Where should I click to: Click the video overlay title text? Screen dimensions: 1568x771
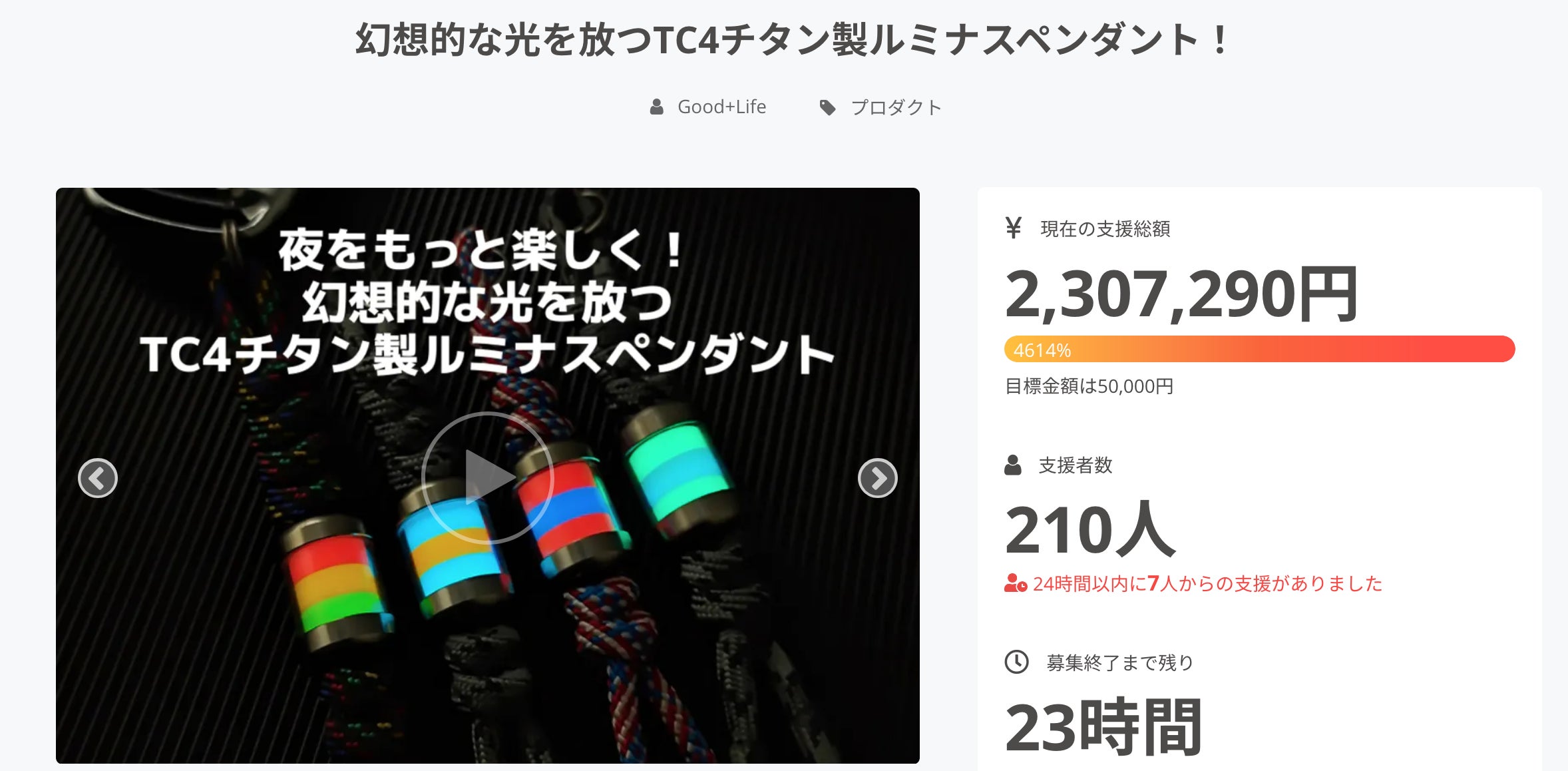[487, 302]
